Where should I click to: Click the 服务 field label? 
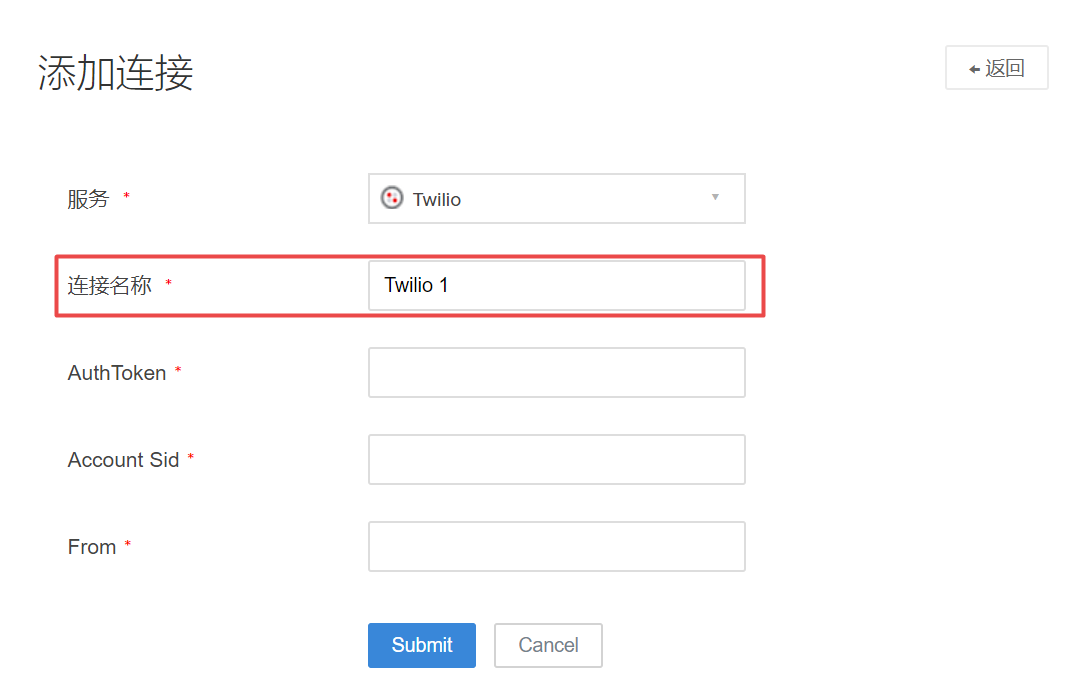(x=88, y=199)
